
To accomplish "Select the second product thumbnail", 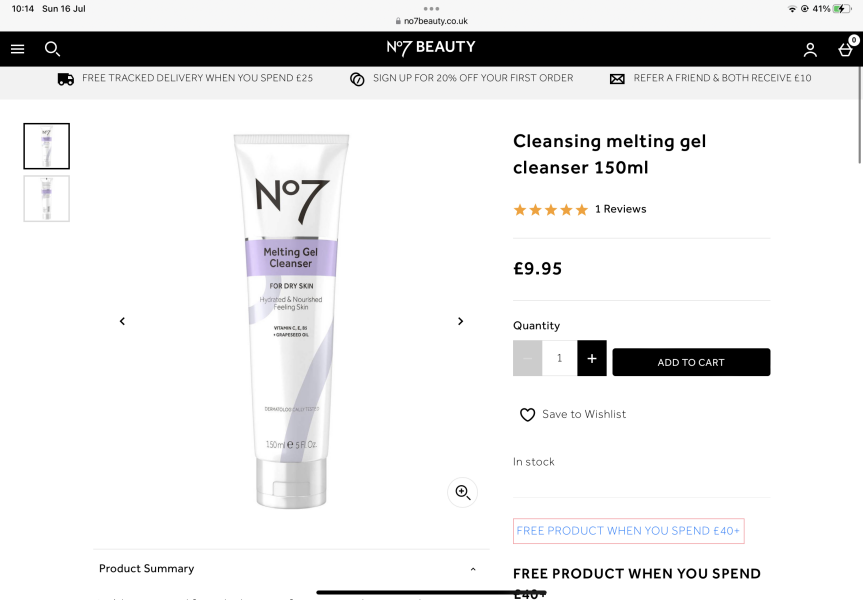I will (46, 198).
